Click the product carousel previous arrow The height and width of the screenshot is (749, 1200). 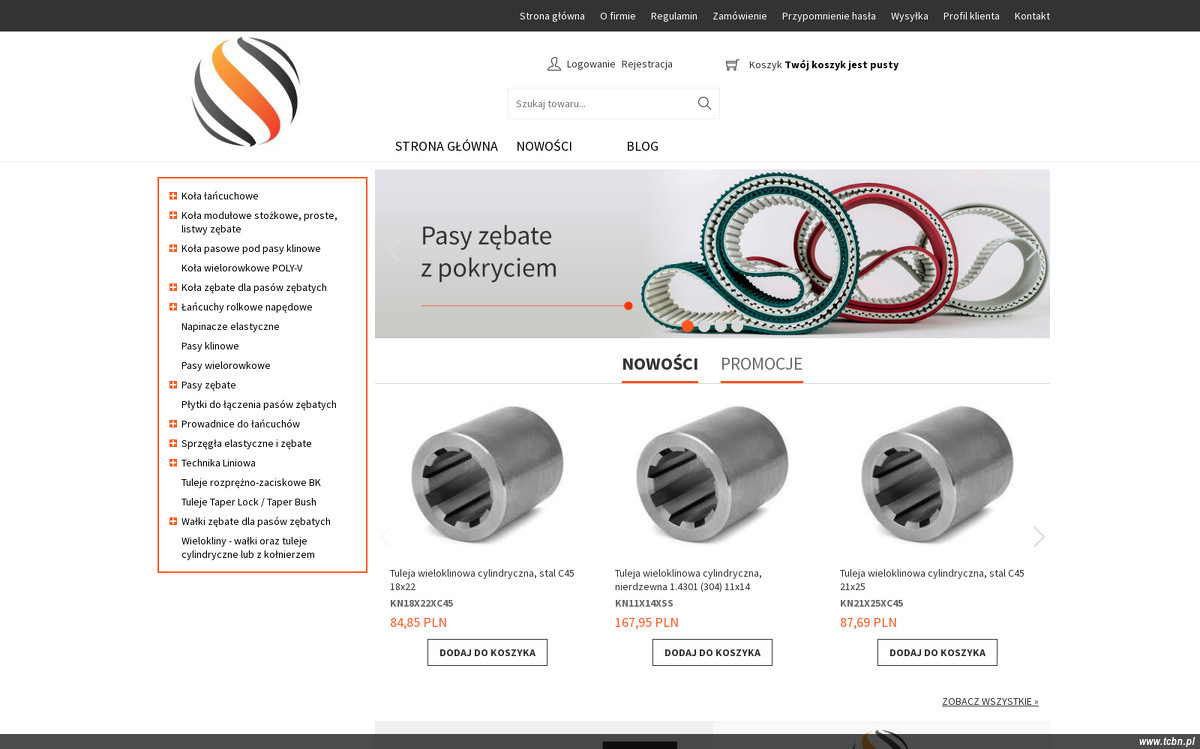pos(386,537)
